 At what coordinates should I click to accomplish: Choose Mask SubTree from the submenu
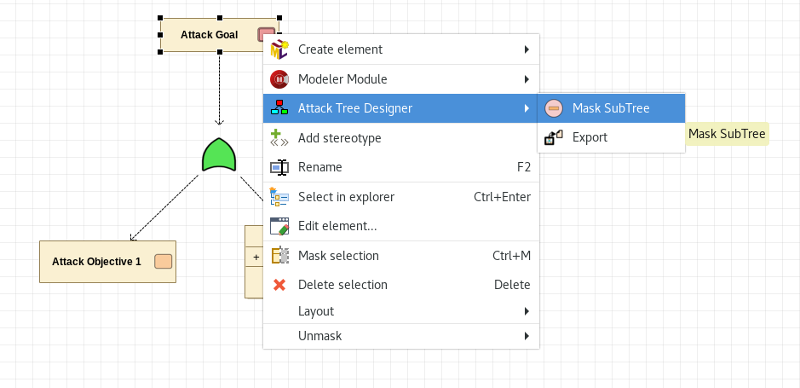point(611,108)
